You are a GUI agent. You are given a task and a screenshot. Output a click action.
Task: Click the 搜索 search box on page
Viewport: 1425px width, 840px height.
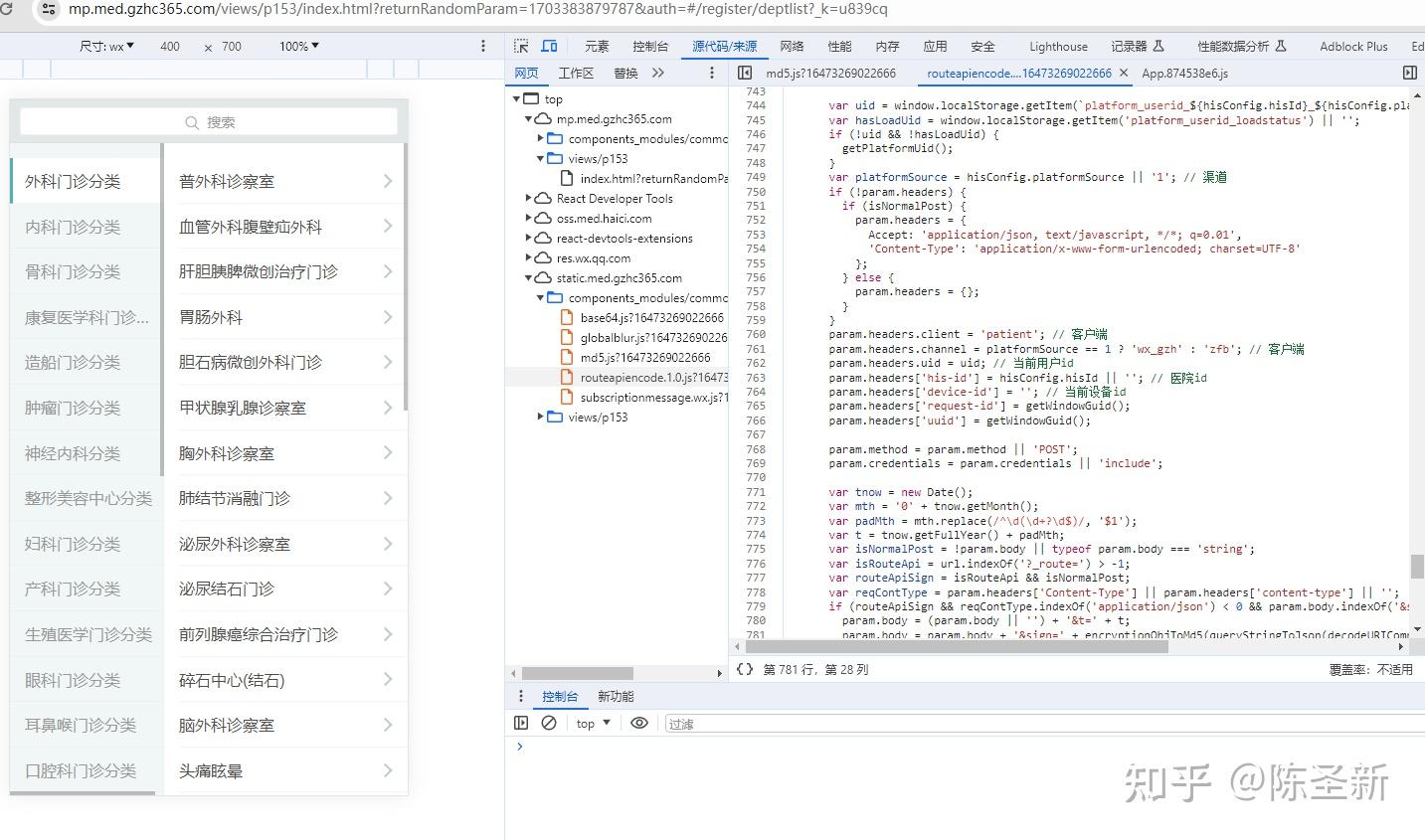coord(209,121)
